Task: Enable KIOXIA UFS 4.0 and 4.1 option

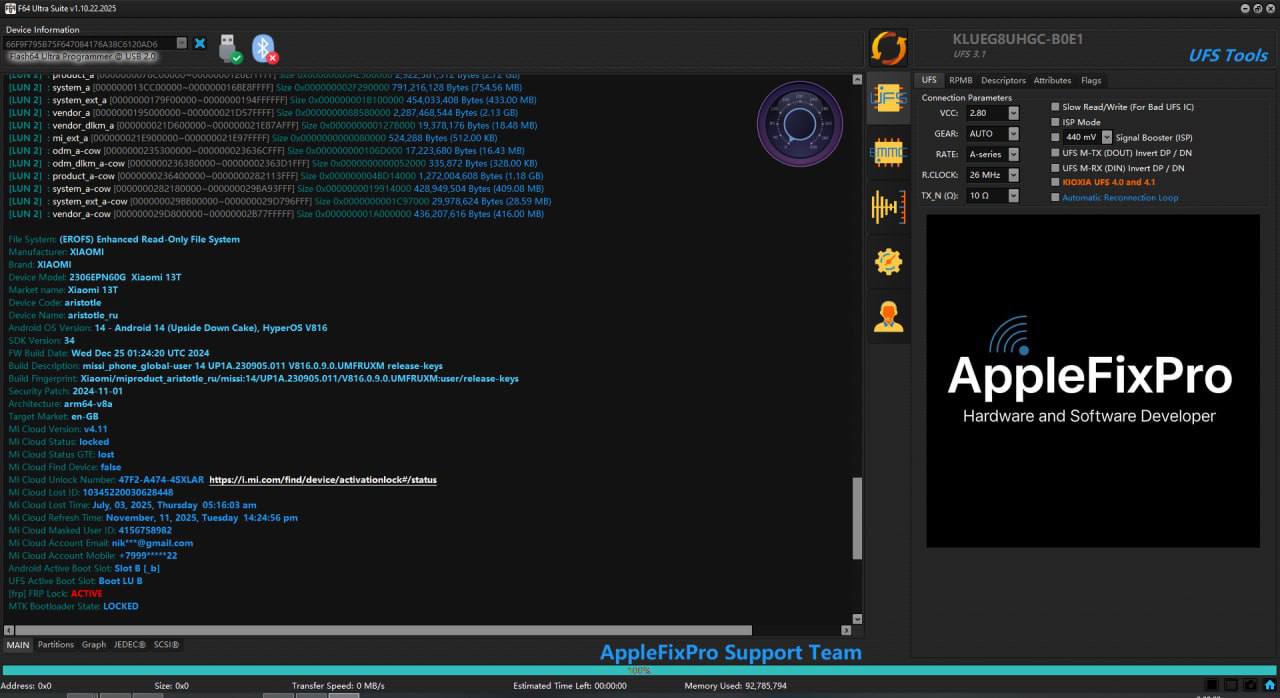Action: click(x=1055, y=182)
